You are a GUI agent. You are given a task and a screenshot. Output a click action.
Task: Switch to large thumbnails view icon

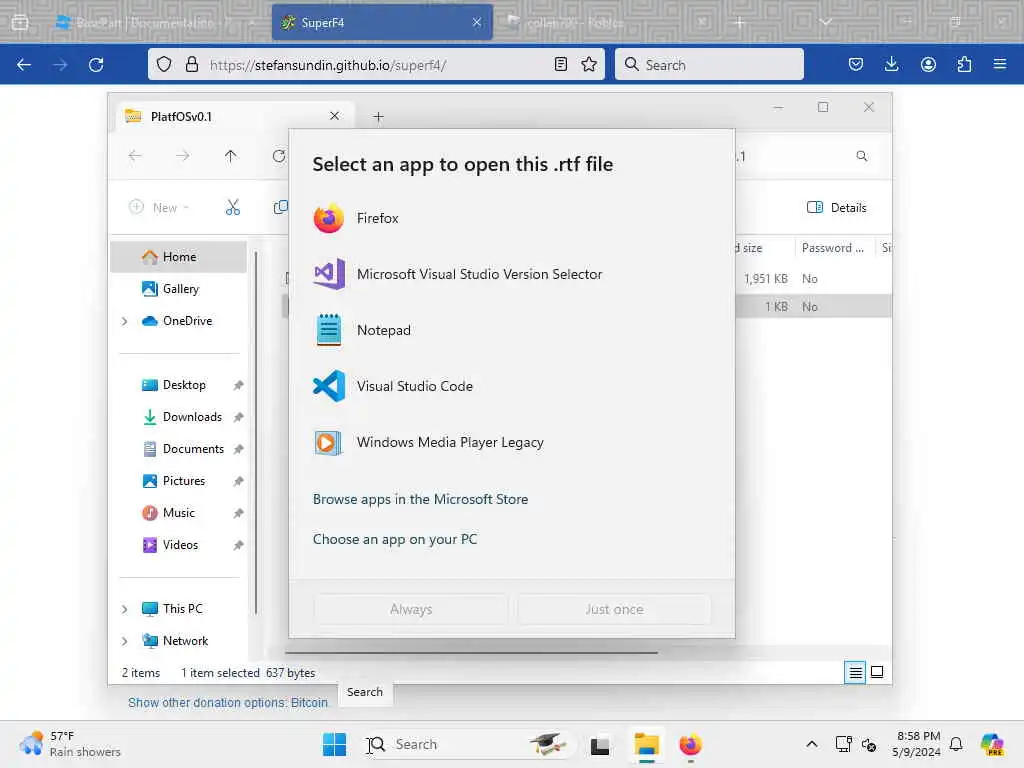tap(877, 672)
